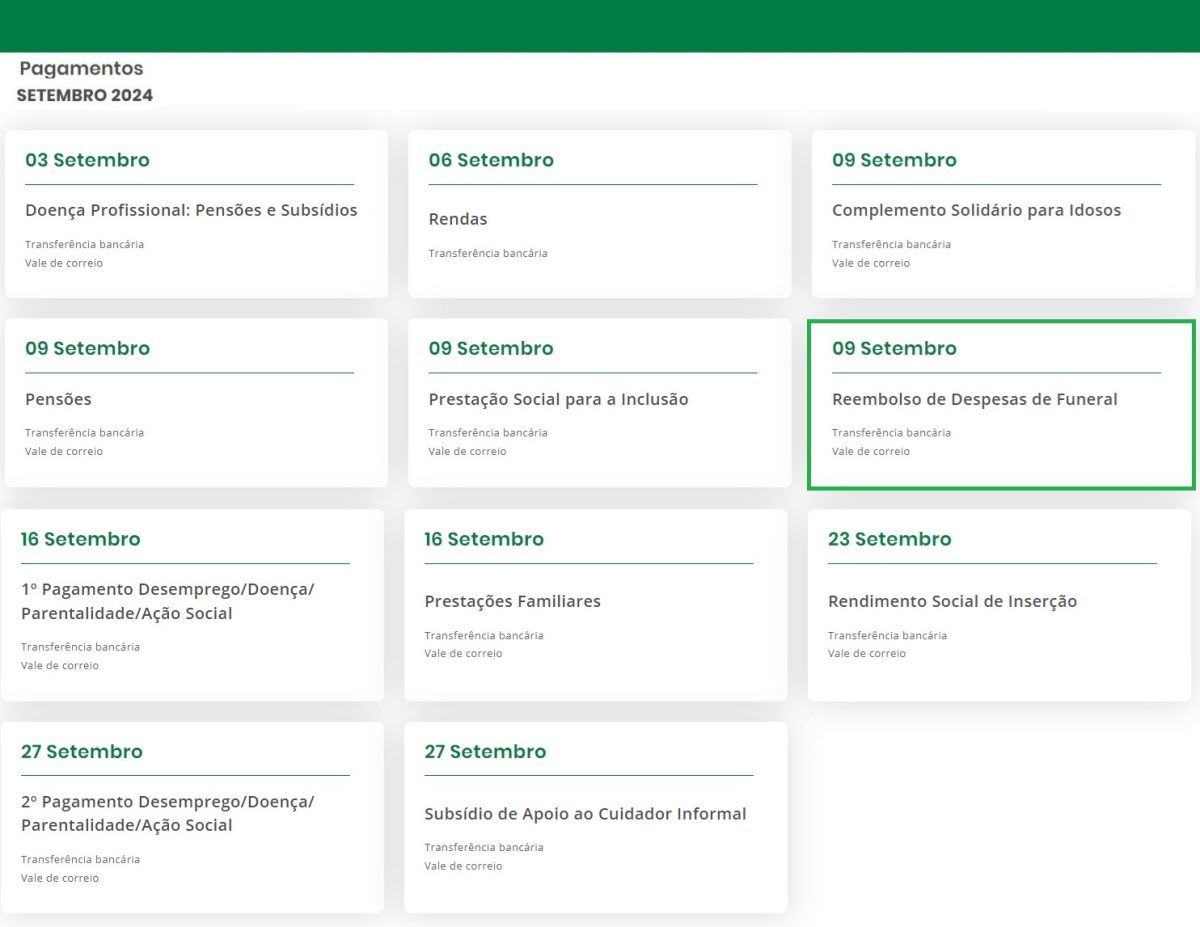Click 09 Setembro above Complemento Solidário

tap(894, 160)
